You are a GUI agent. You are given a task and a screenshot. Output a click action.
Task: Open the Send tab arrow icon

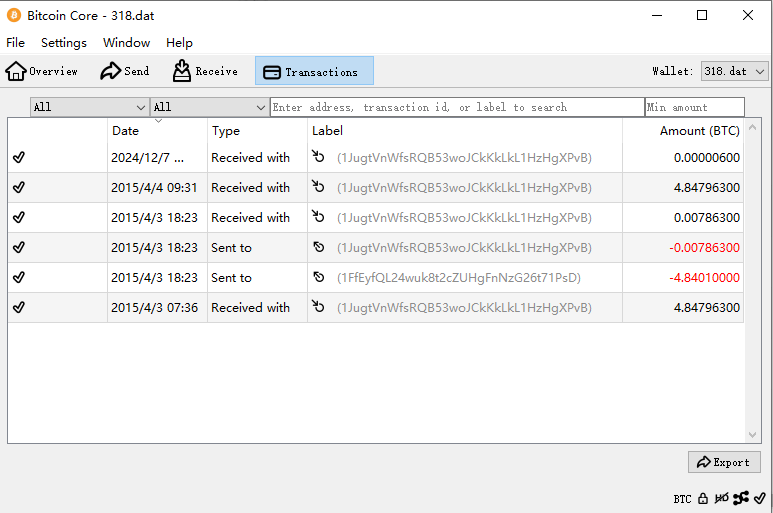coord(110,71)
